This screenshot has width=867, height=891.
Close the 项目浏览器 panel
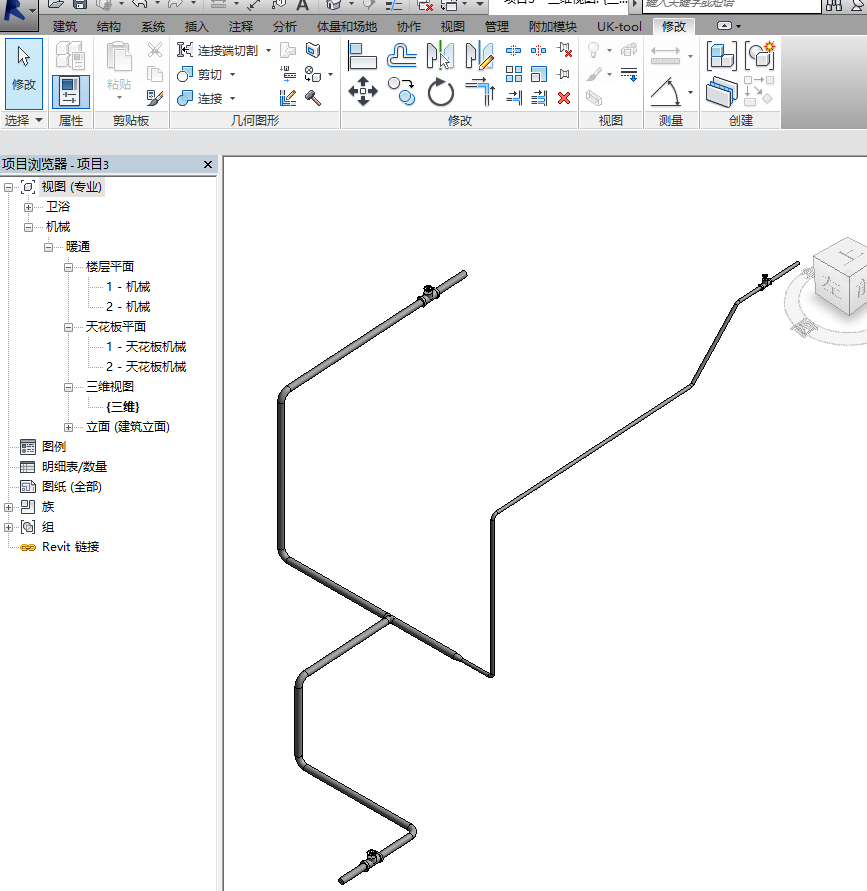click(x=208, y=165)
